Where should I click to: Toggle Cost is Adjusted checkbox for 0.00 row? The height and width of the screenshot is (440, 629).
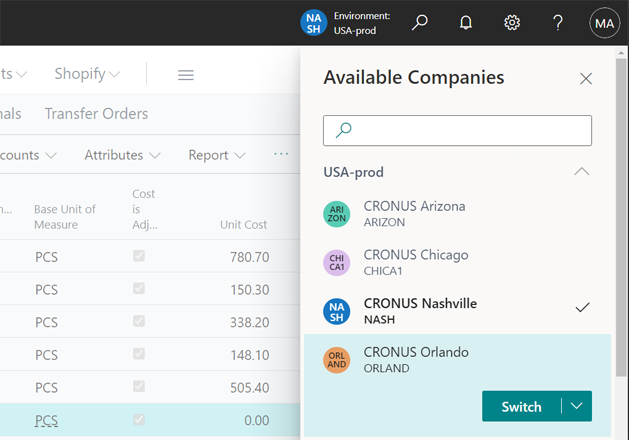[139, 420]
